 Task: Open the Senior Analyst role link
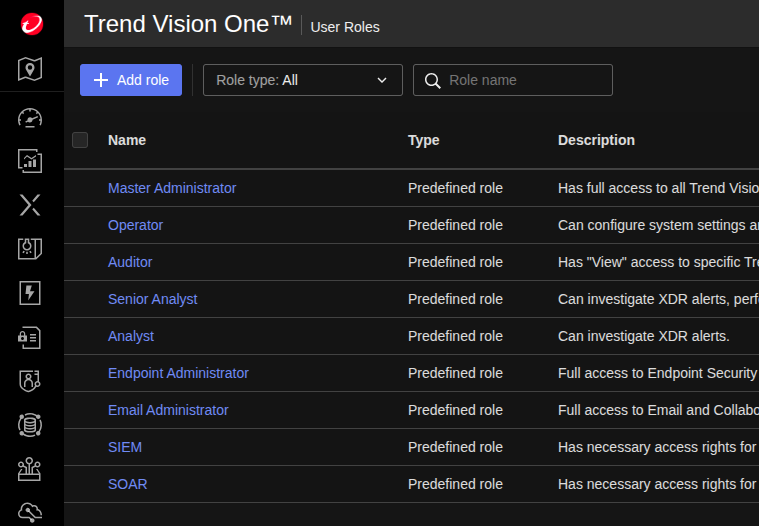tap(152, 299)
